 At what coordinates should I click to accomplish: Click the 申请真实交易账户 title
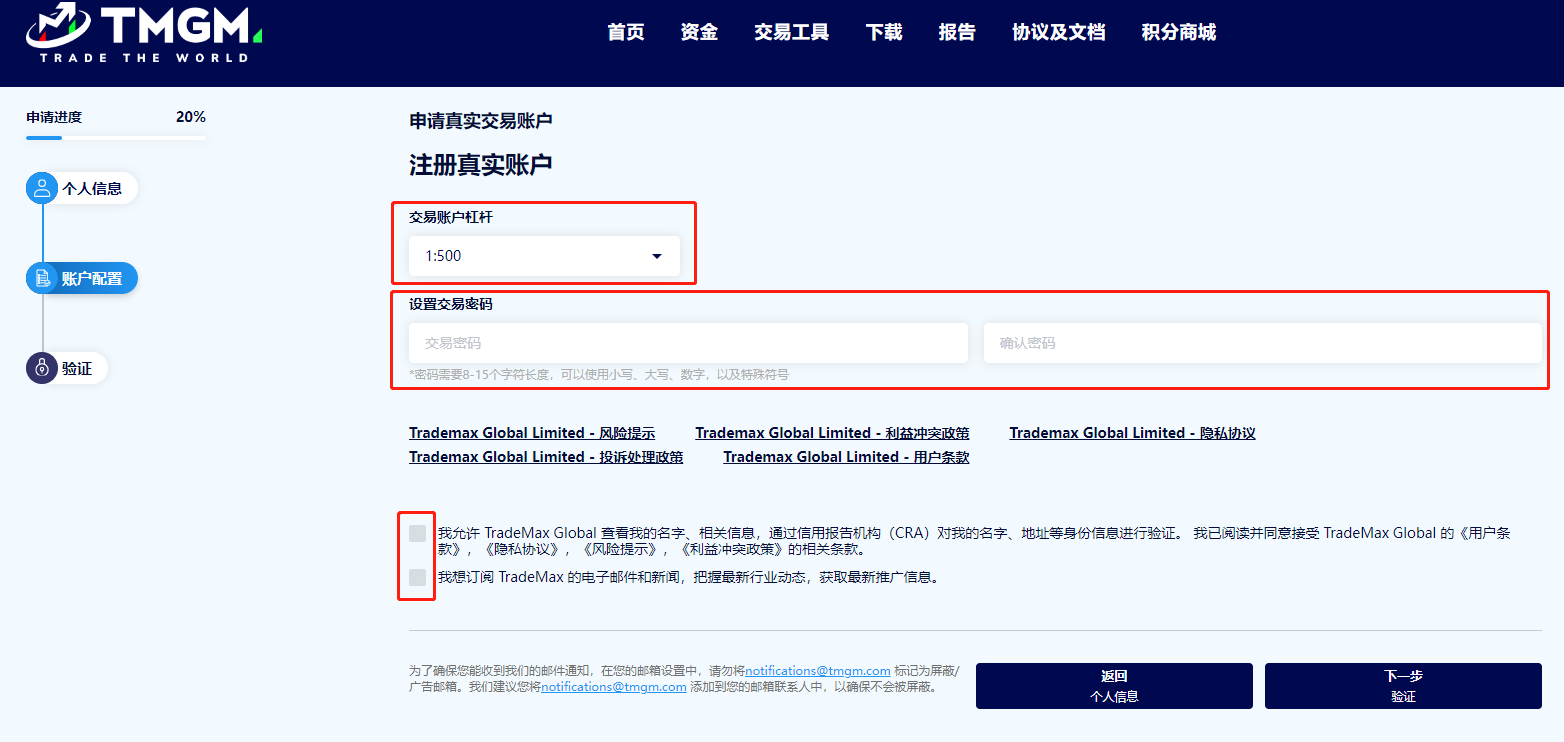click(481, 121)
